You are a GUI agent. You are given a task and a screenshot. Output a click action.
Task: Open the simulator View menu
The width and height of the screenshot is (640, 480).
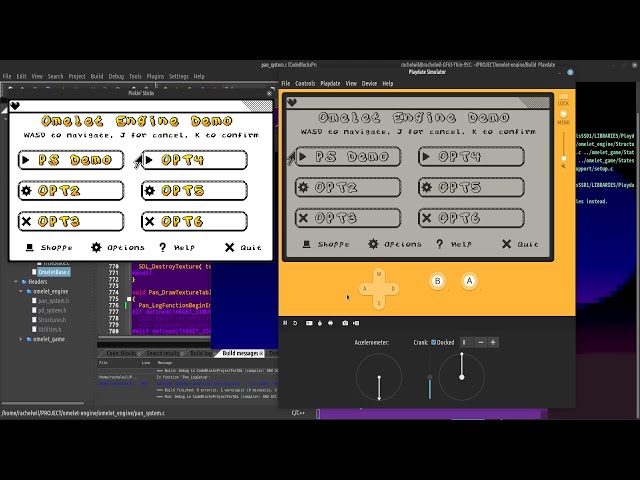point(351,83)
